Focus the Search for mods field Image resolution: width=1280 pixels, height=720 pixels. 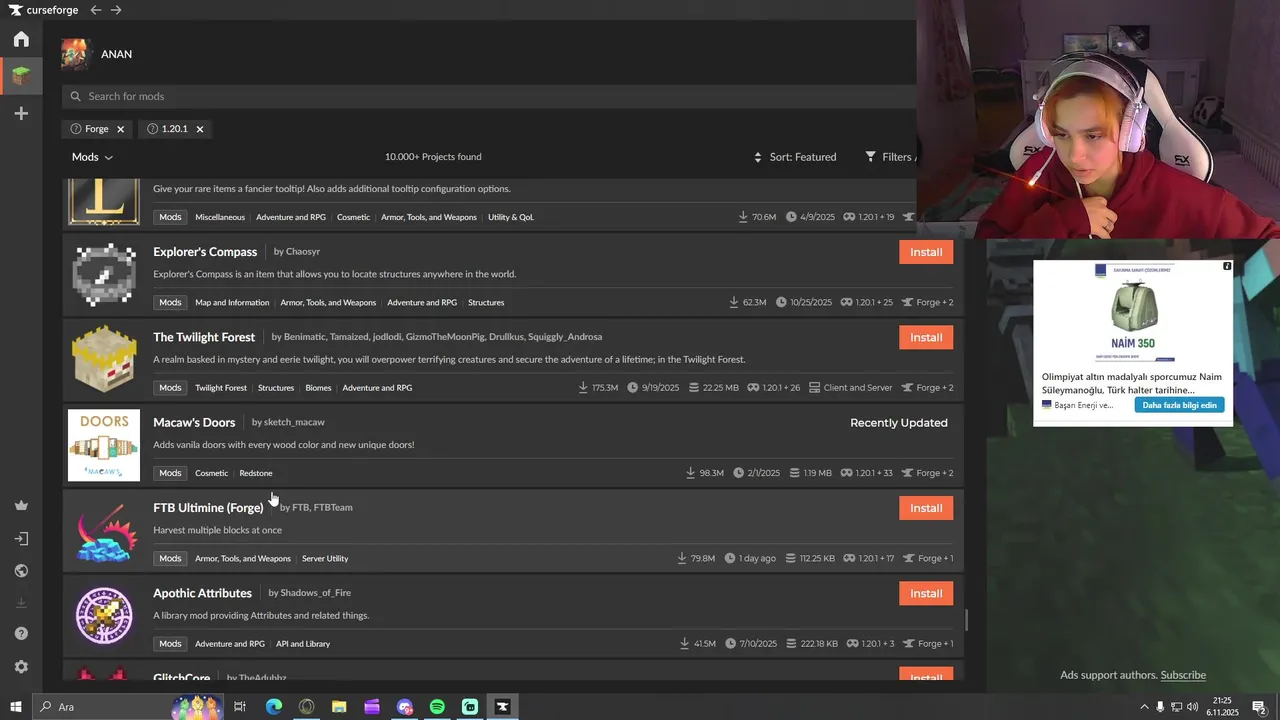(x=490, y=96)
